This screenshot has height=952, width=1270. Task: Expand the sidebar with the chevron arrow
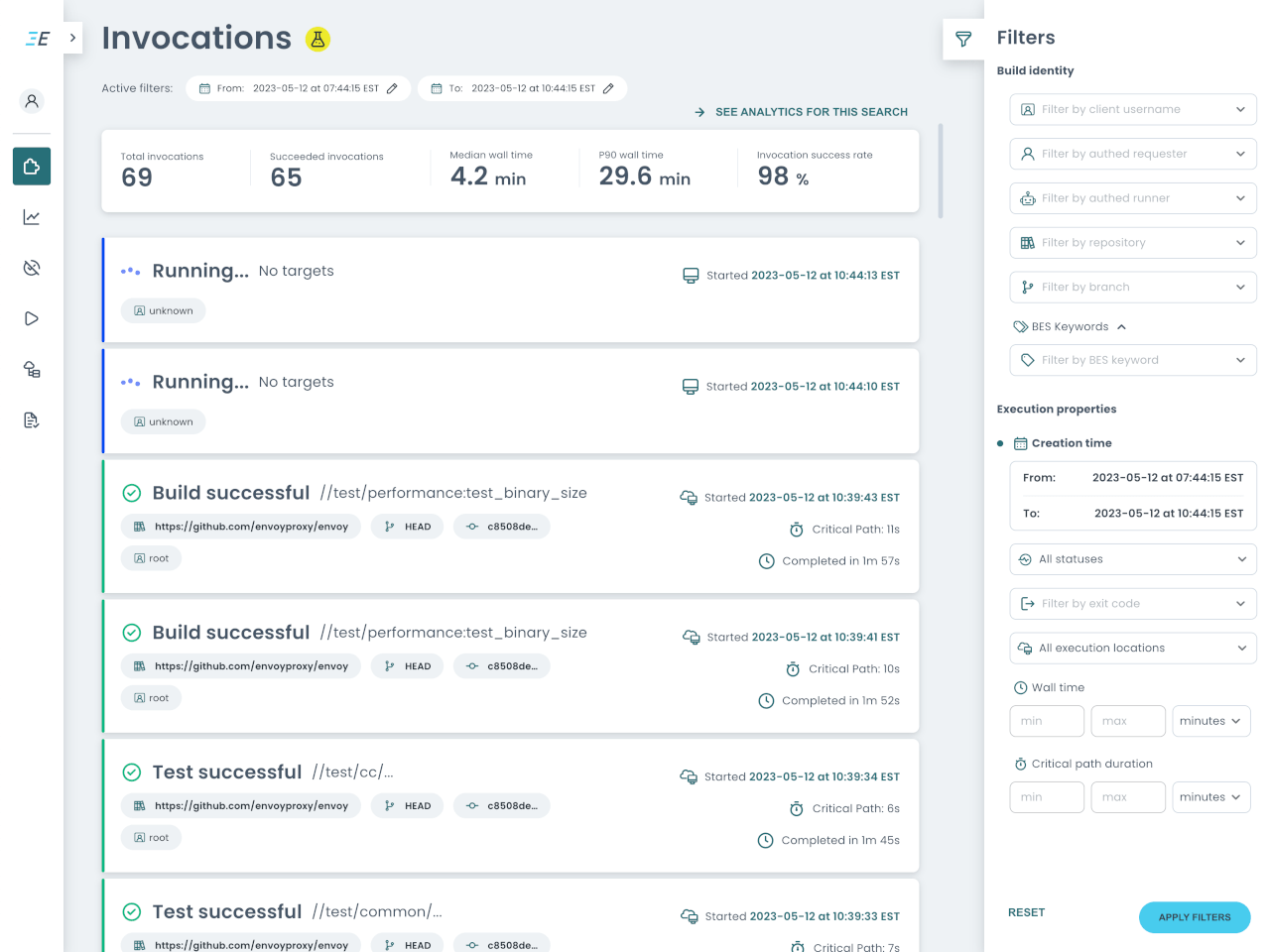point(71,38)
